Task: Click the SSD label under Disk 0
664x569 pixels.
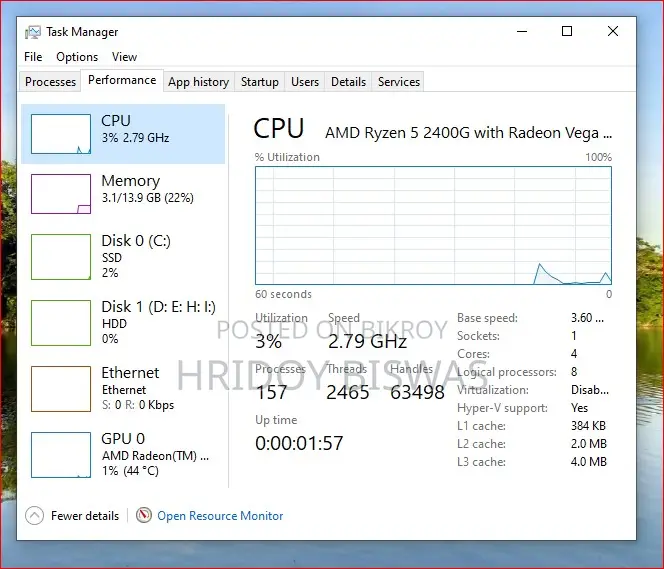Action: tap(112, 257)
